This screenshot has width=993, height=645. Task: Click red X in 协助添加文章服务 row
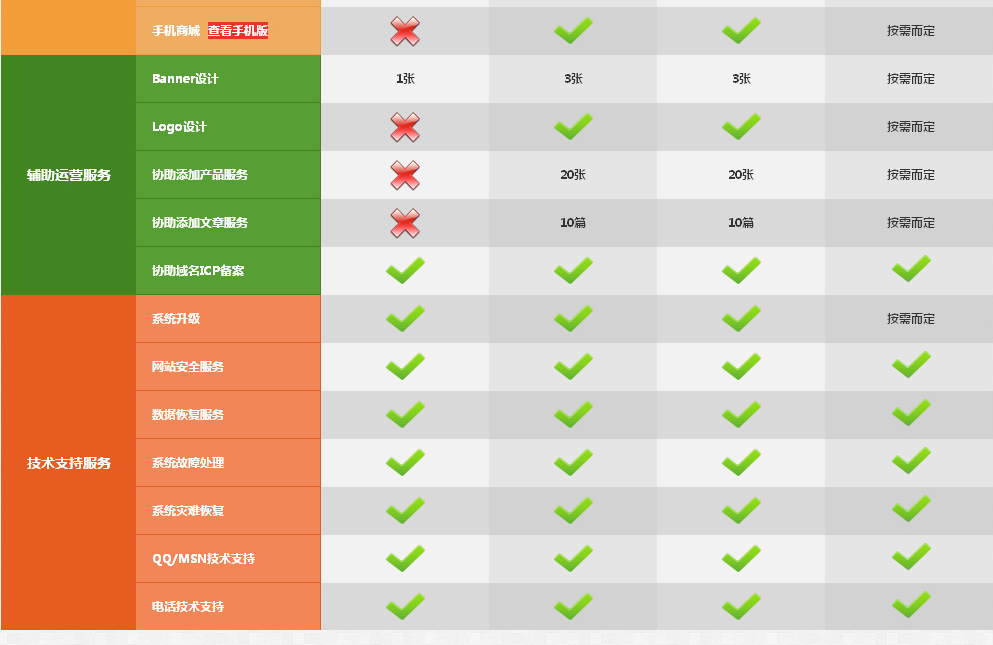[405, 223]
